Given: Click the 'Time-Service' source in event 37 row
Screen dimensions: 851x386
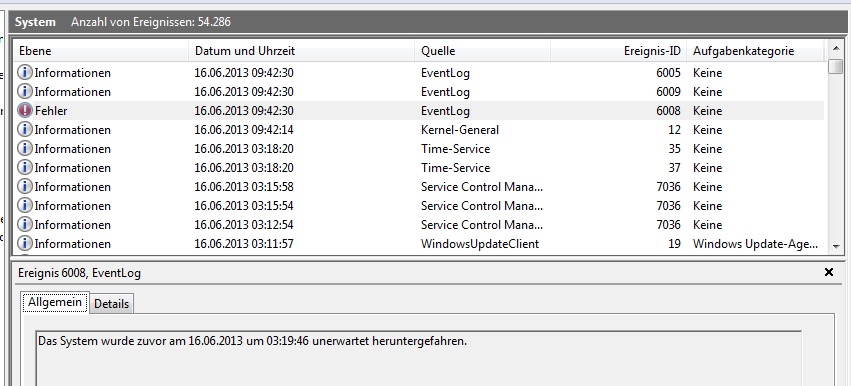Looking at the screenshot, I should (455, 168).
